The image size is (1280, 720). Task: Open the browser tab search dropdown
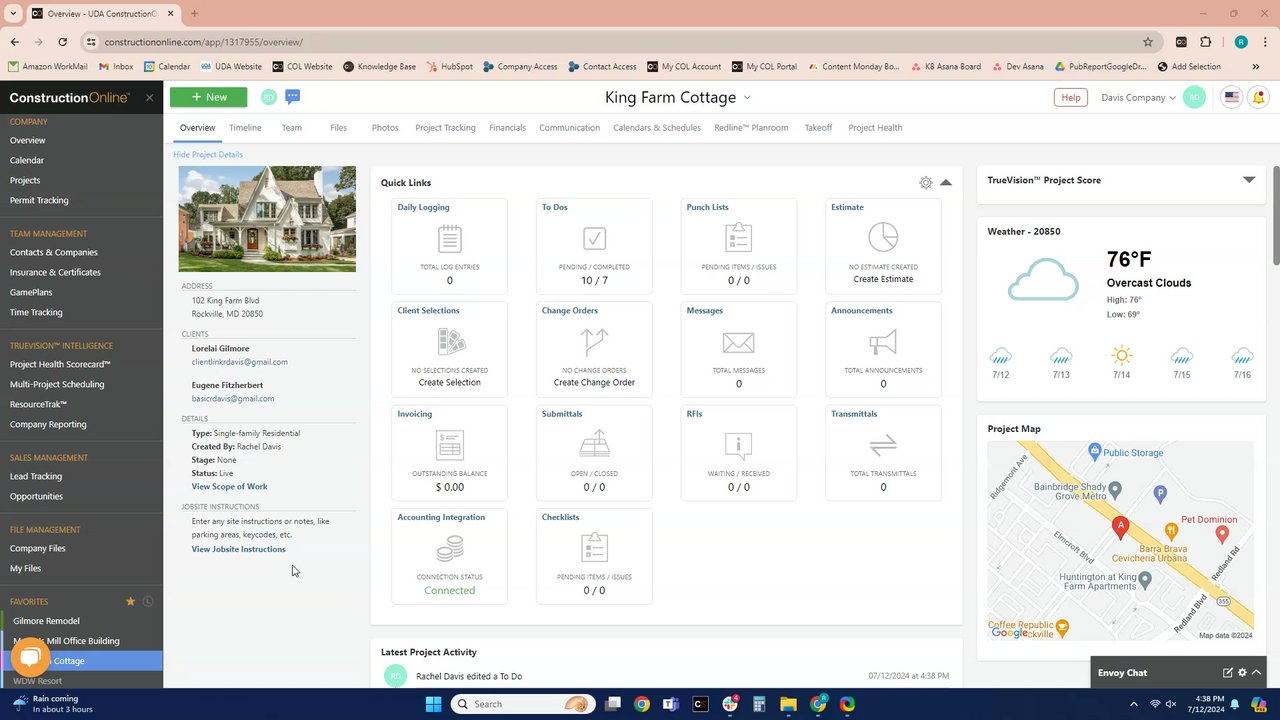coord(13,14)
